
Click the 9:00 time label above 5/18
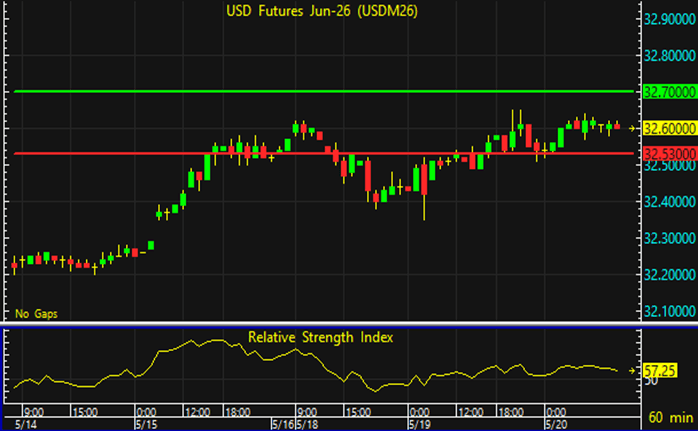(x=307, y=412)
